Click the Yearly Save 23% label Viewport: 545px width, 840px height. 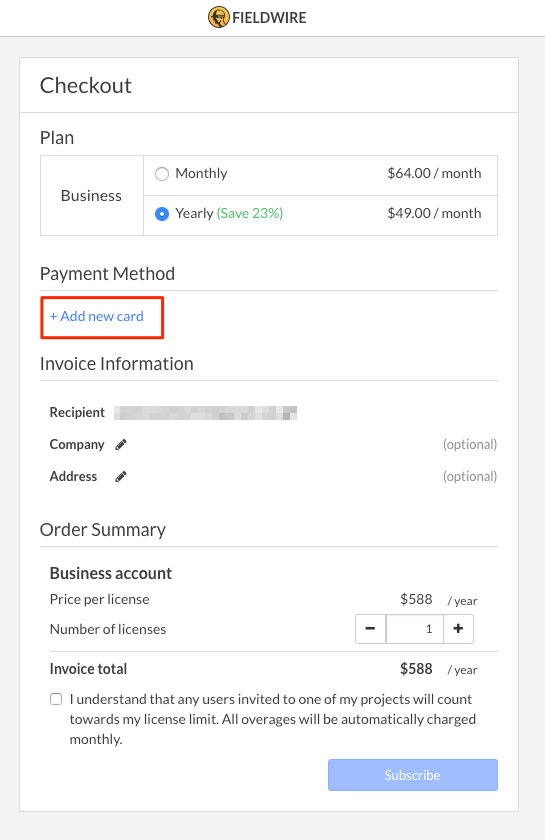pos(229,213)
